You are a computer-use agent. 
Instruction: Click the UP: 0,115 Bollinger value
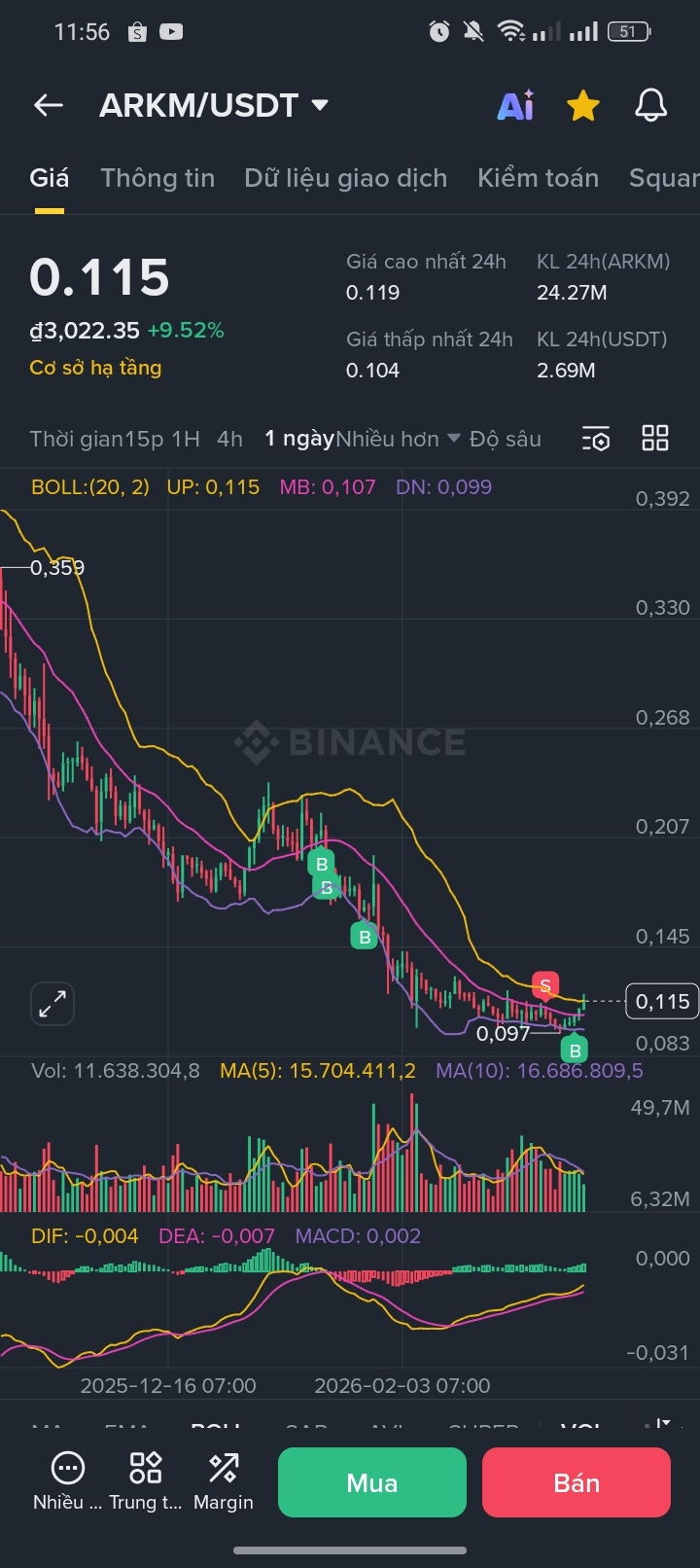coord(213,486)
